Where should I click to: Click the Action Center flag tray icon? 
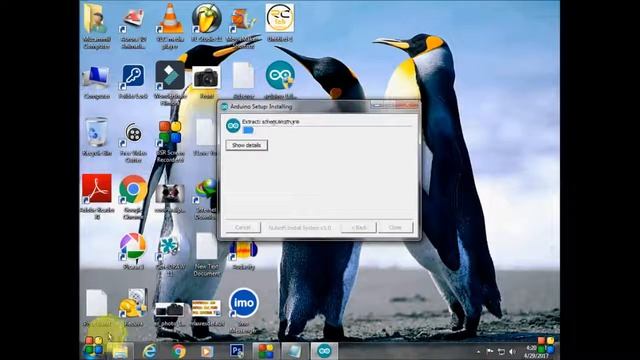[490, 351]
